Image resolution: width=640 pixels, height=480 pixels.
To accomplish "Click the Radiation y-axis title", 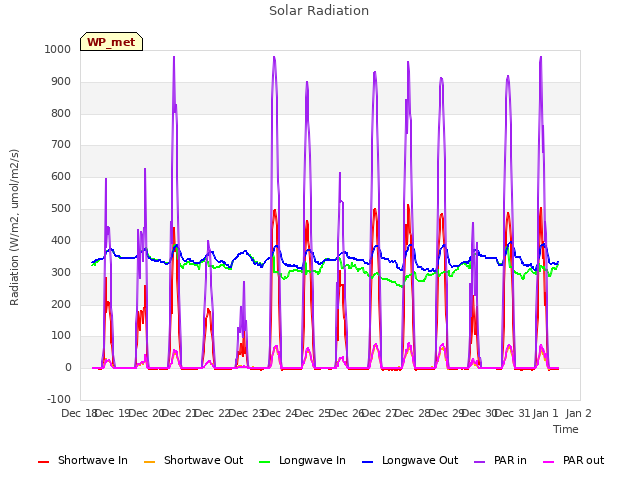I will pos(14,227).
